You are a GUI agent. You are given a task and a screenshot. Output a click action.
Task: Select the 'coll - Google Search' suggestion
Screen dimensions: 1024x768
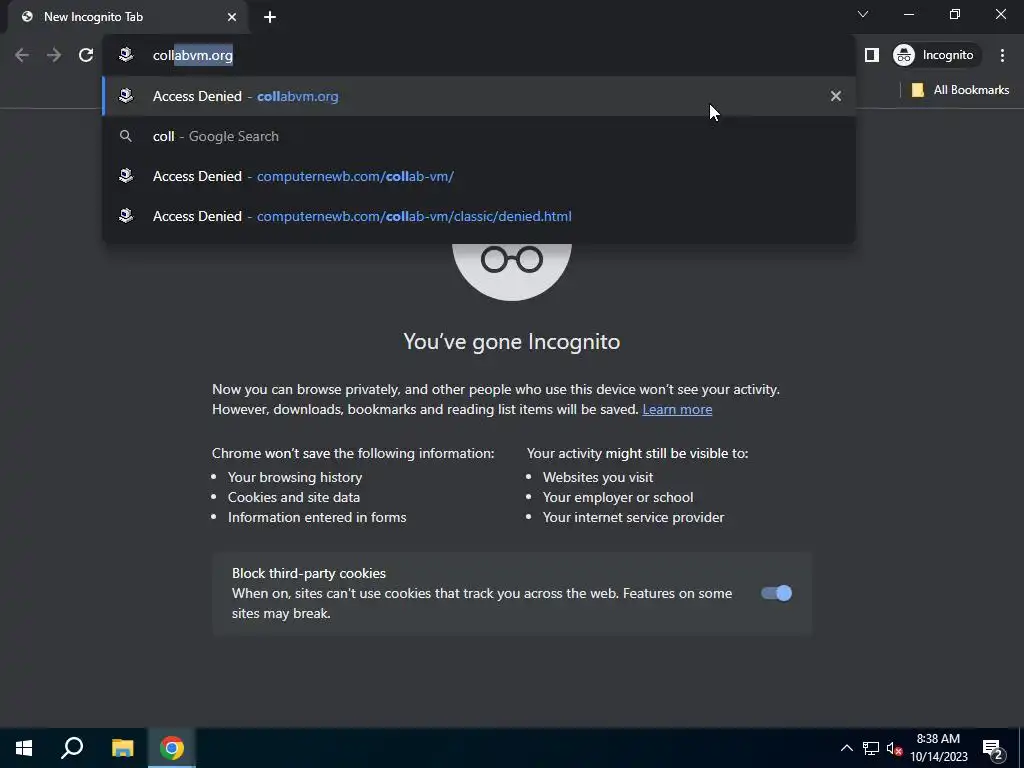[x=479, y=136]
